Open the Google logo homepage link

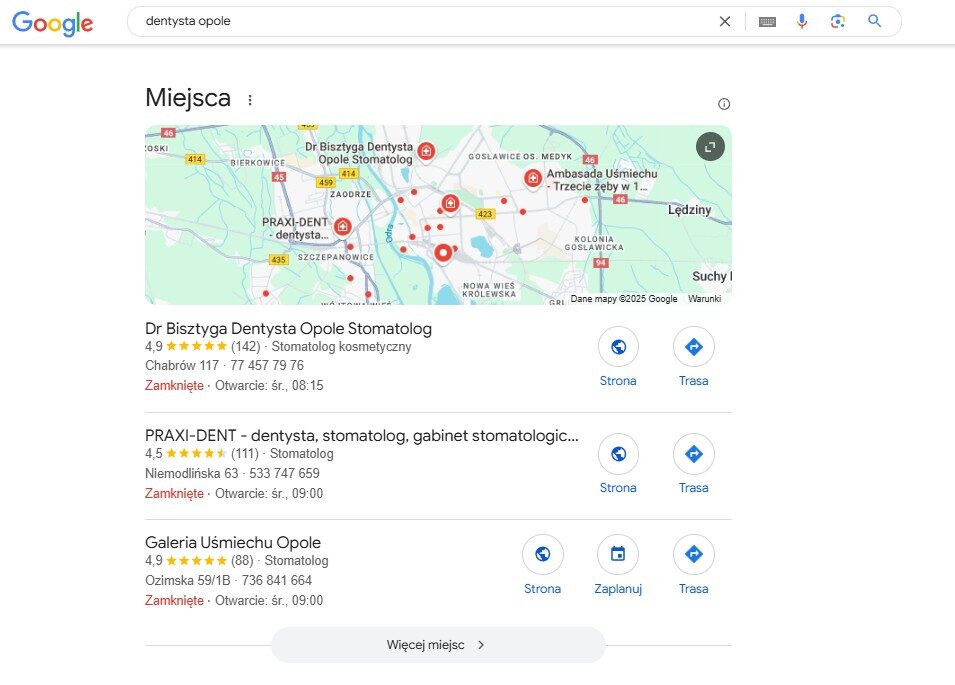[x=52, y=23]
